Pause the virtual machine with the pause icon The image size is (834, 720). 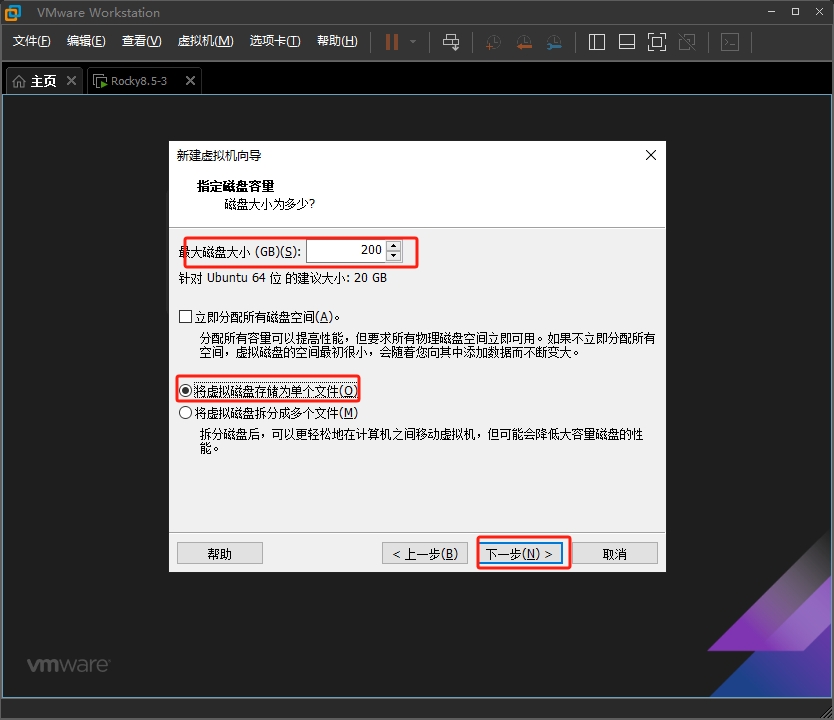coord(392,42)
